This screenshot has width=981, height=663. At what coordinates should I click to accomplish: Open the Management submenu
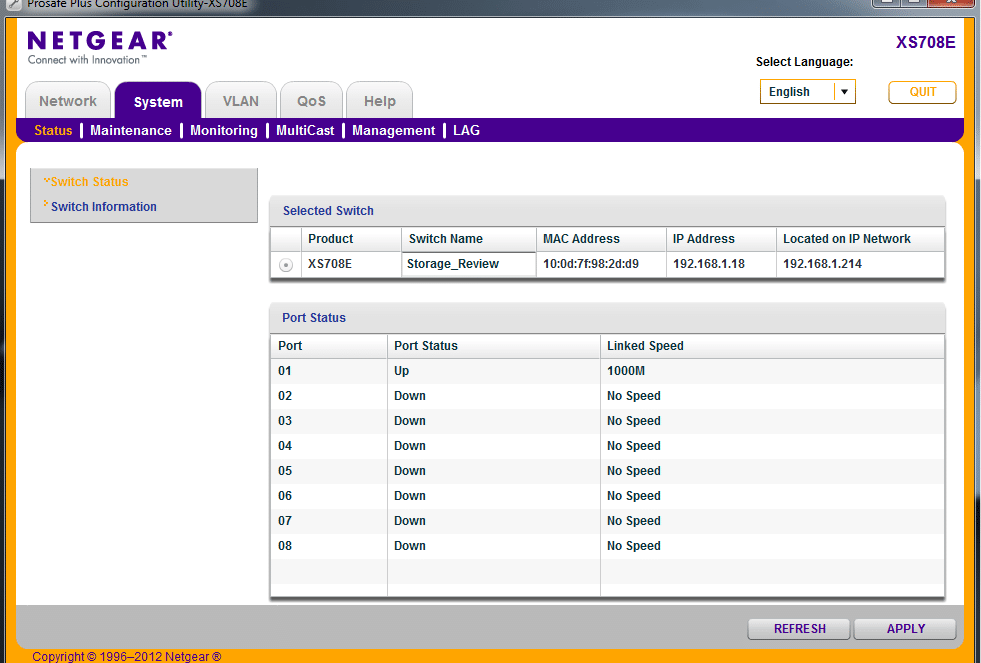pos(394,130)
